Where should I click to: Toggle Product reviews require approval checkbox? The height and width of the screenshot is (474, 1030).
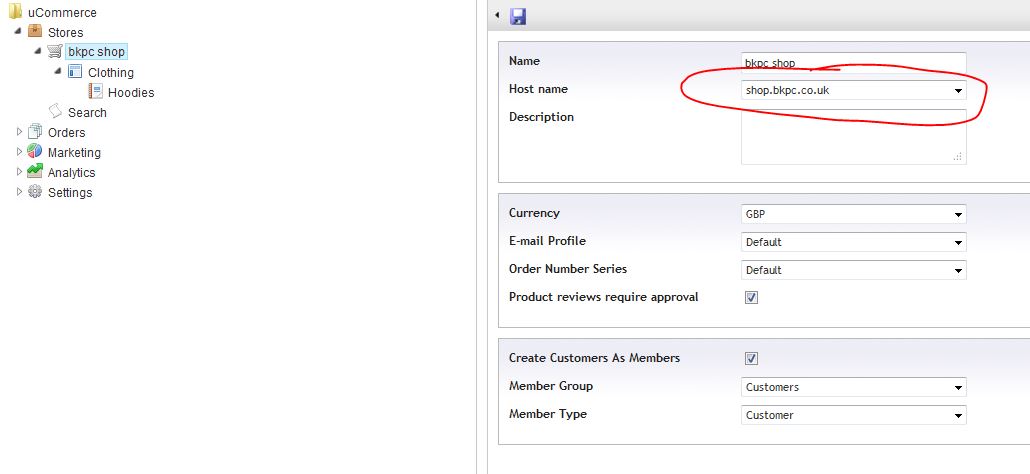coord(751,297)
